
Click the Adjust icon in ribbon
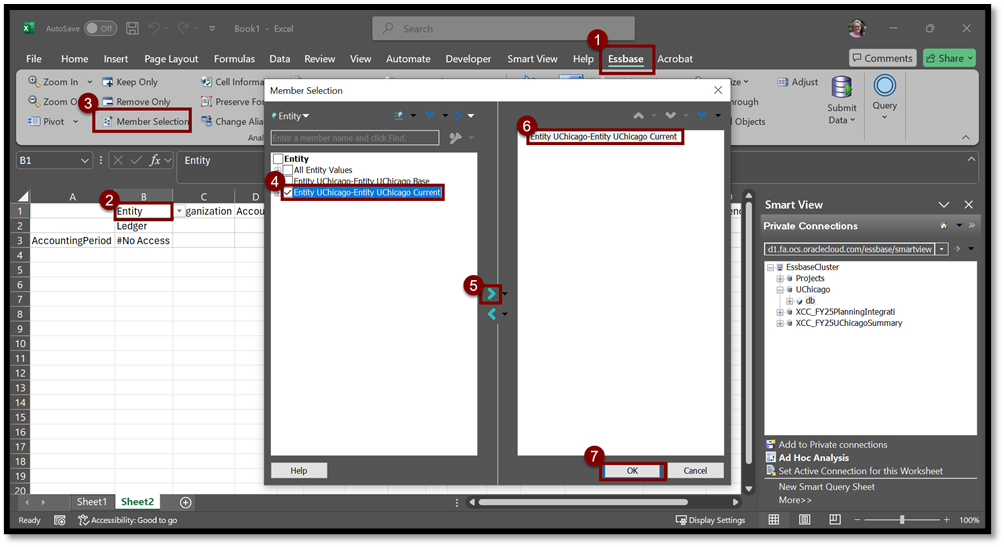[782, 82]
